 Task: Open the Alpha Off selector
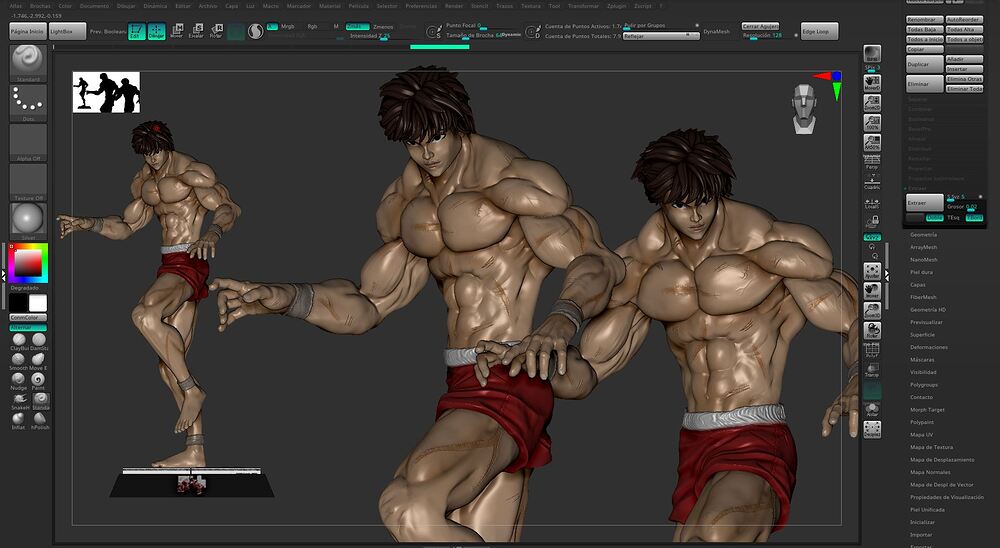[28, 142]
